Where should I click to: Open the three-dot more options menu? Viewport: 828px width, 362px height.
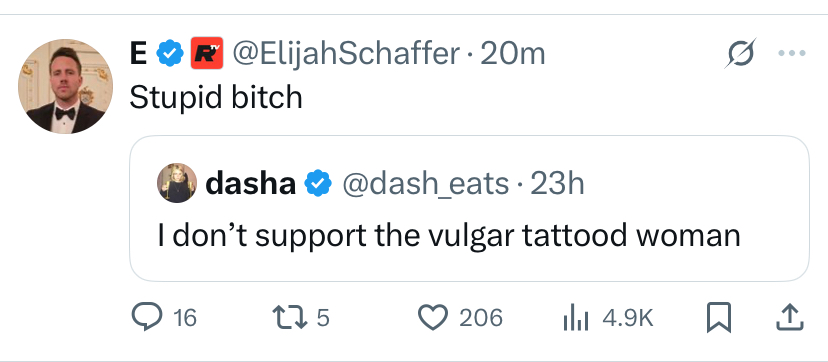click(x=792, y=53)
